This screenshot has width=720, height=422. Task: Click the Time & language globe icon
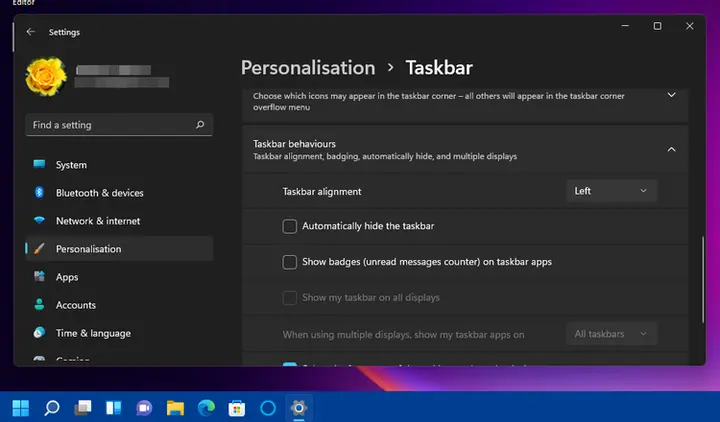pyautogui.click(x=39, y=332)
